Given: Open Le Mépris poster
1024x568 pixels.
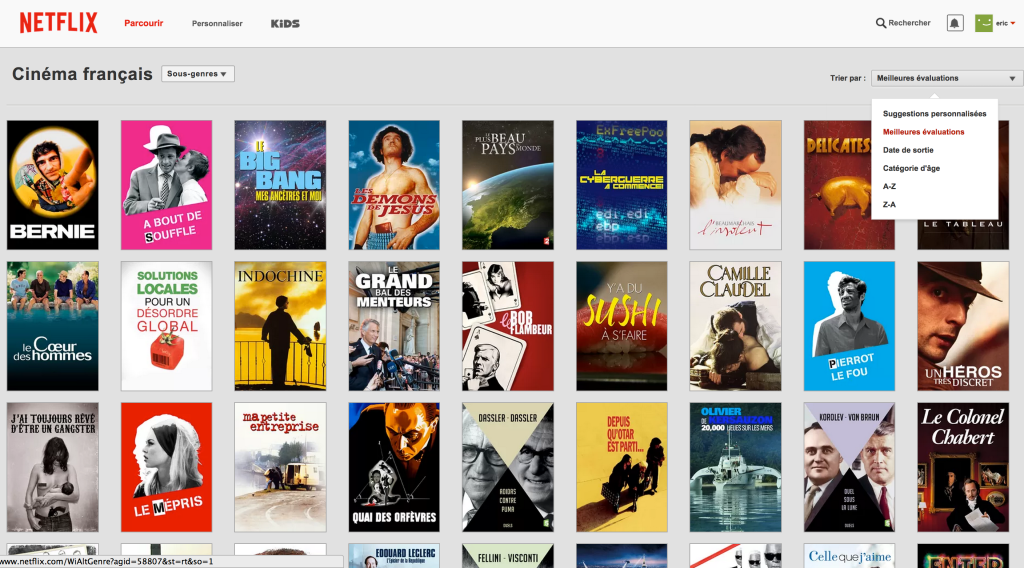Looking at the screenshot, I should coord(167,467).
